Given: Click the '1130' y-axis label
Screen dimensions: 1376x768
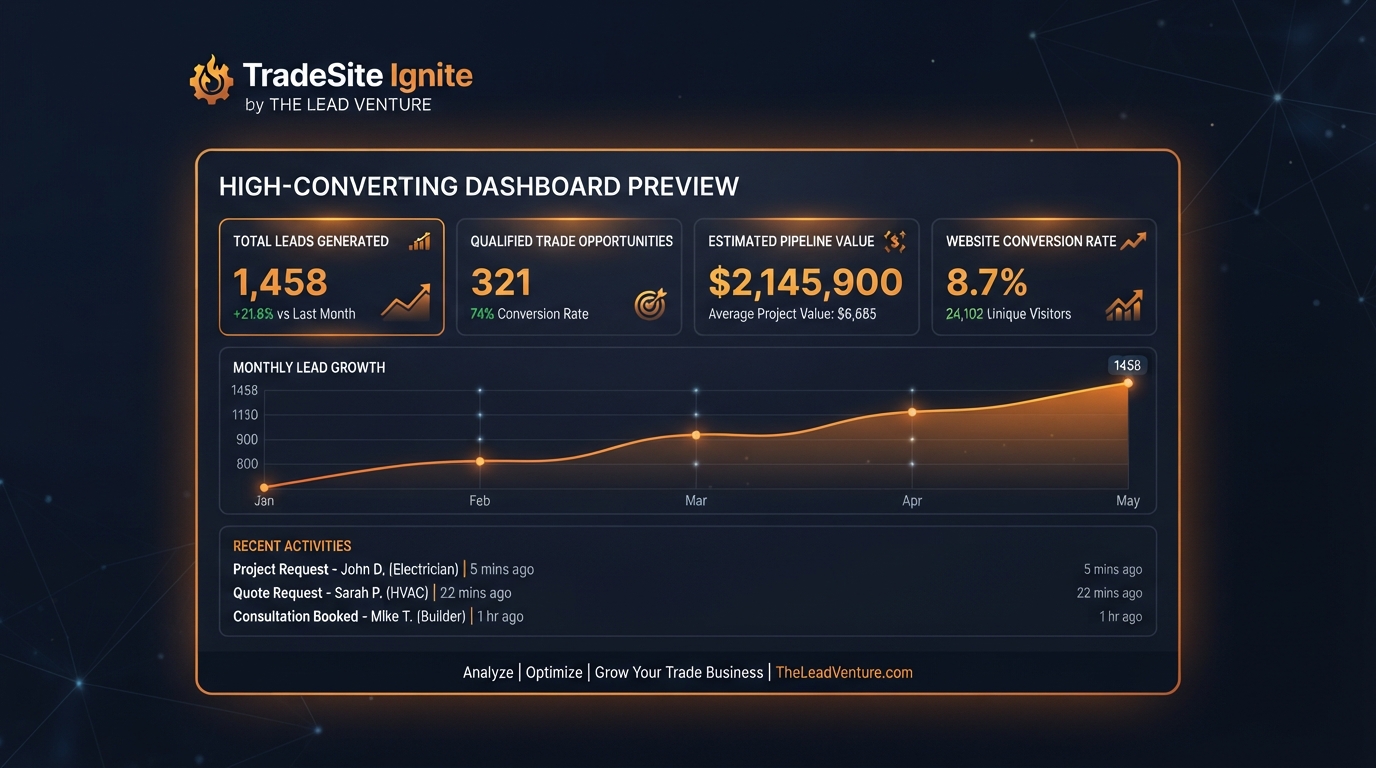Looking at the screenshot, I should [245, 415].
